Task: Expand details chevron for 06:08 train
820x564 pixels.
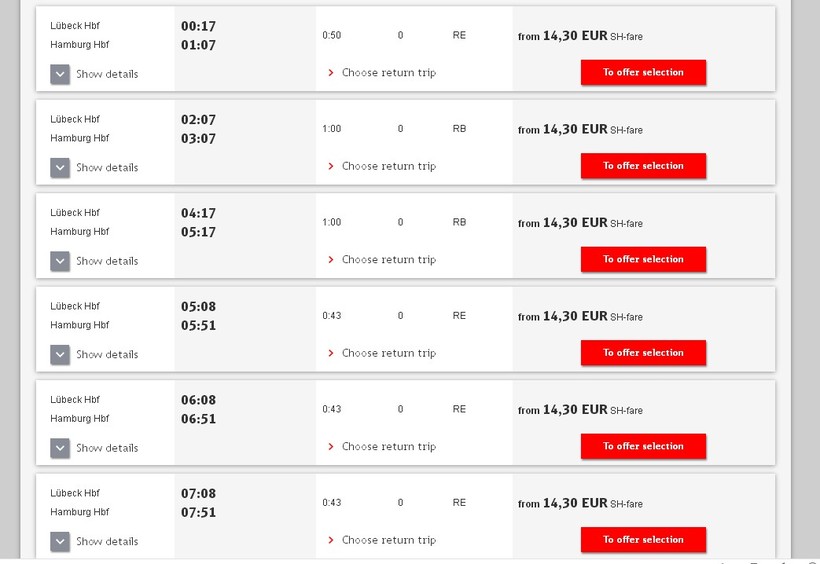Action: (60, 448)
